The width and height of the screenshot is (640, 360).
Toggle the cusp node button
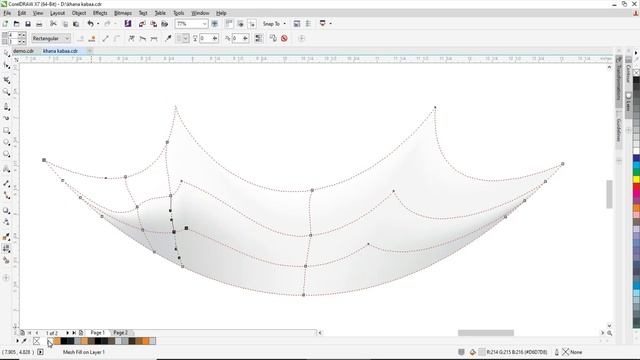(x=131, y=38)
